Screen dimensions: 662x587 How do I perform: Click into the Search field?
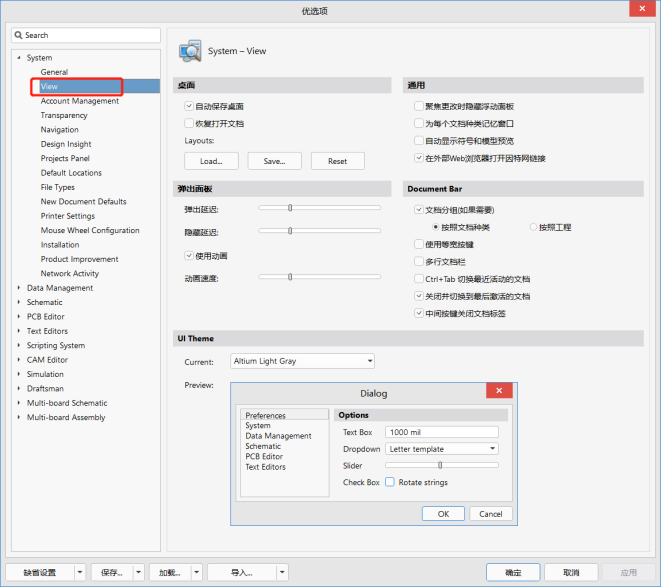pos(90,35)
